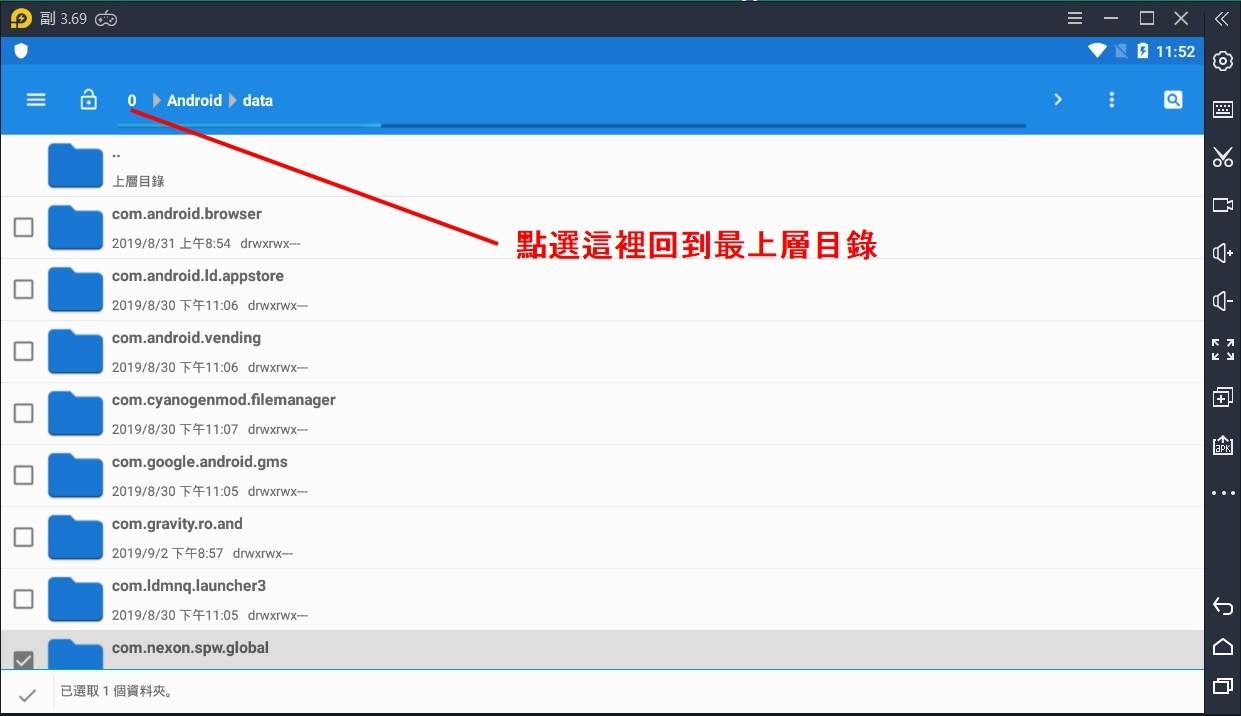Tap the selection checkmark in bottom bar
Image resolution: width=1241 pixels, height=716 pixels.
[28, 694]
